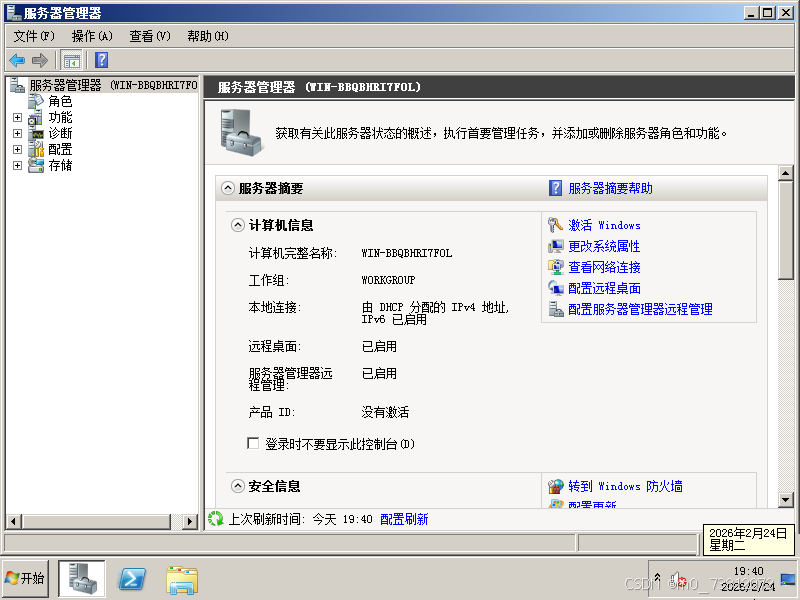
Task: Click the 更改系统属性 link
Action: (x=604, y=246)
